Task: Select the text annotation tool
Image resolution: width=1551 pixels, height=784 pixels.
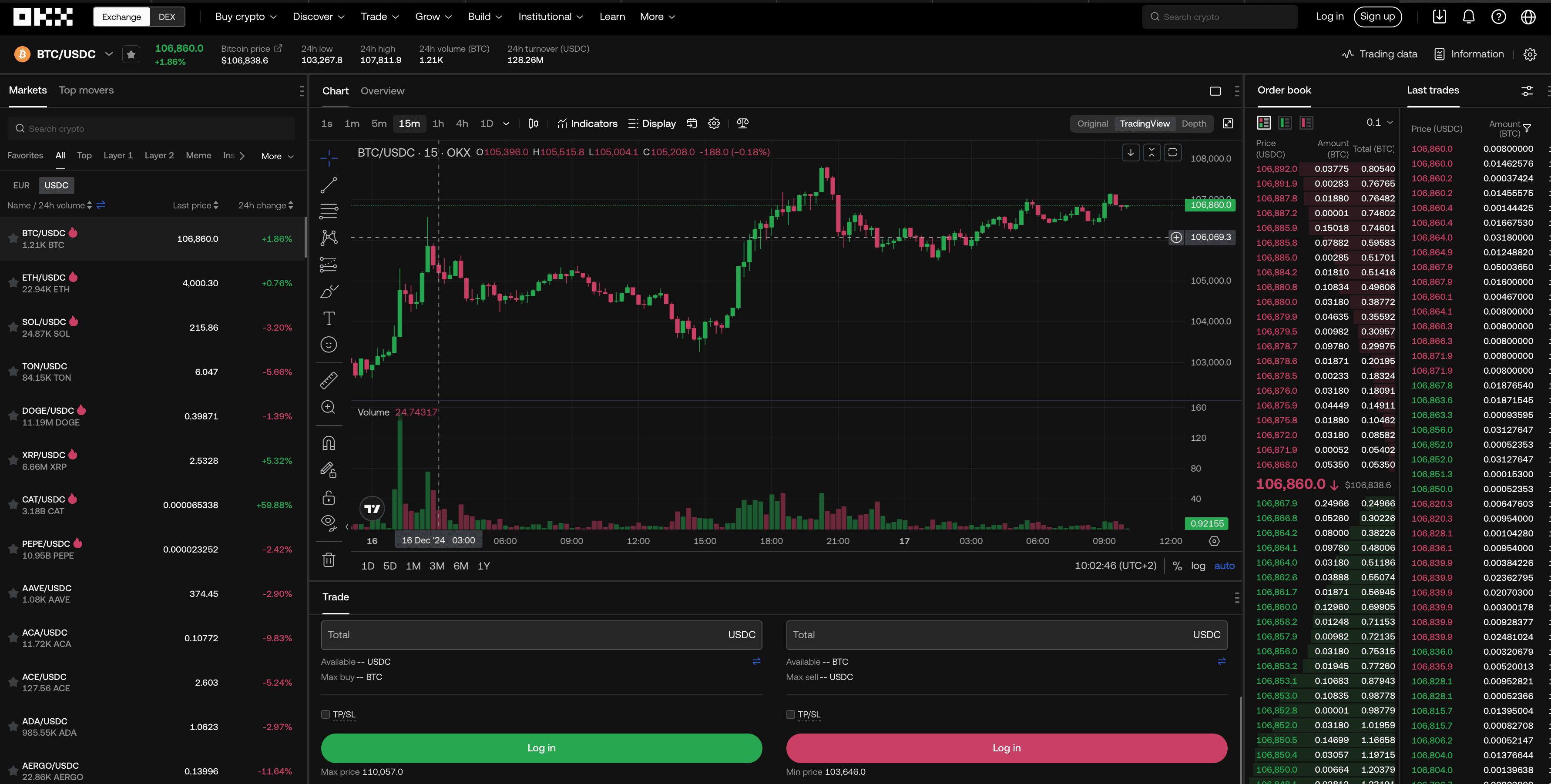Action: [328, 318]
